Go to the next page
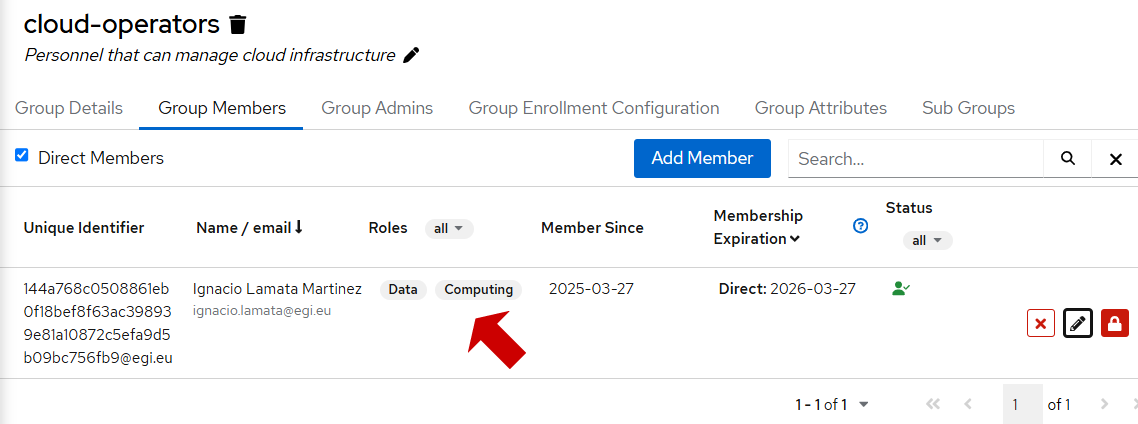 pos(1104,404)
